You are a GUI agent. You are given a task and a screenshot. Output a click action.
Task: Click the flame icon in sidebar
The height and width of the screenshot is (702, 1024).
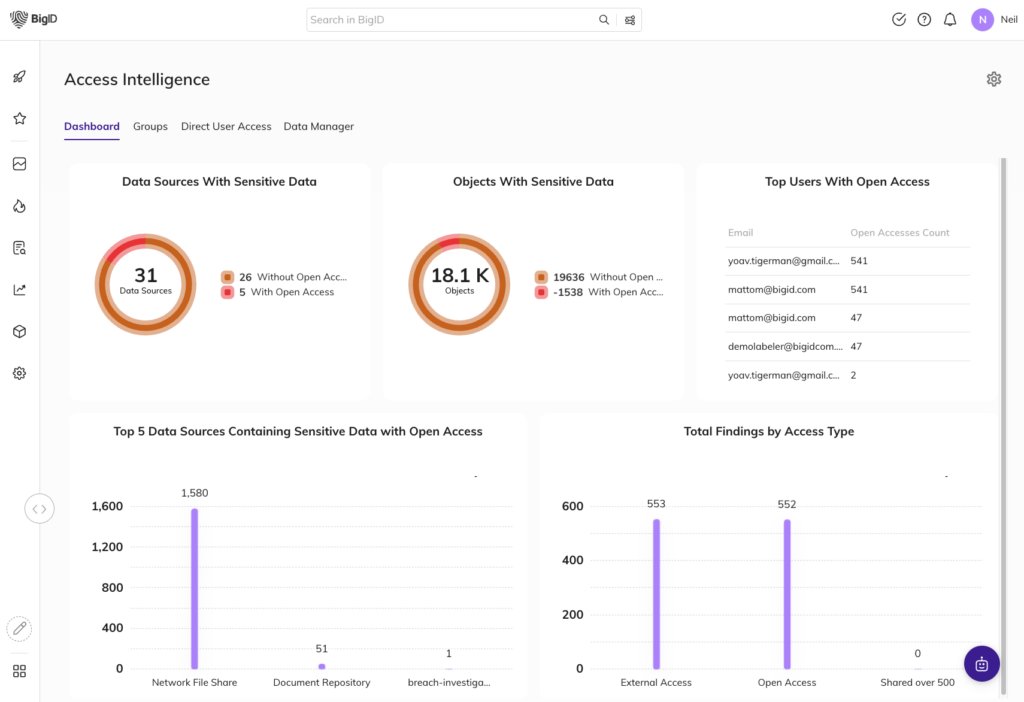tap(19, 206)
